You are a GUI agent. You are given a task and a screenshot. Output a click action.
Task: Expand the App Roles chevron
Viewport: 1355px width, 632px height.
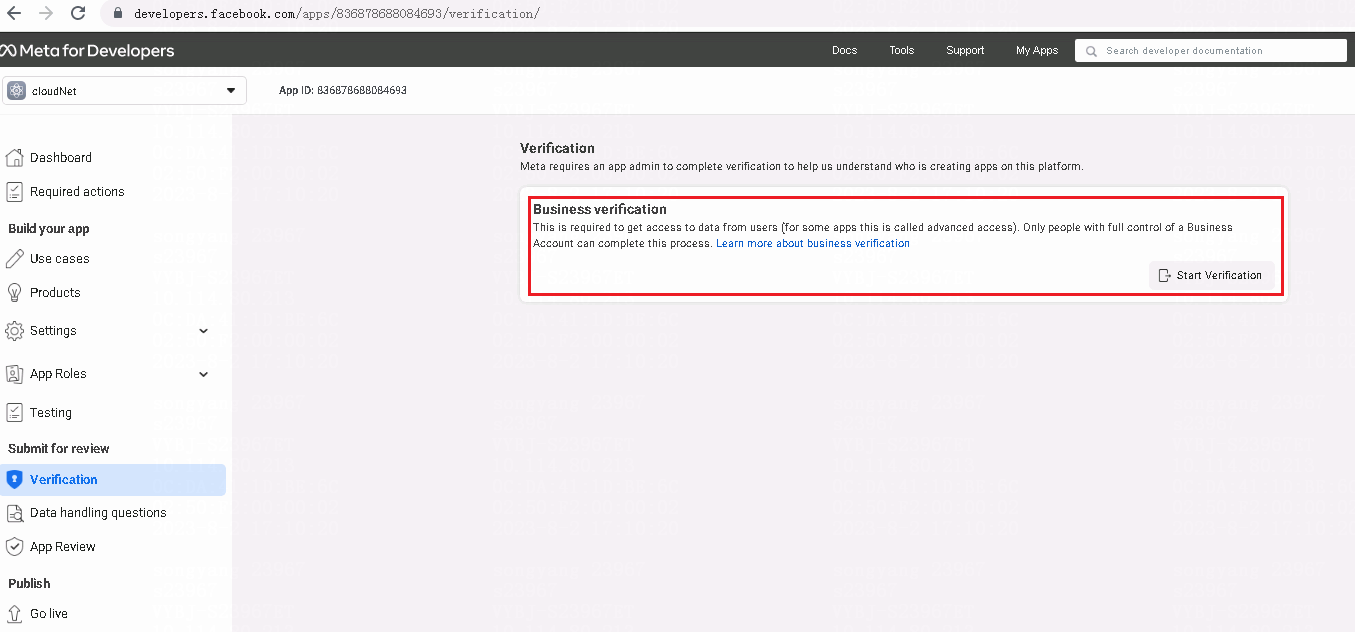[204, 374]
